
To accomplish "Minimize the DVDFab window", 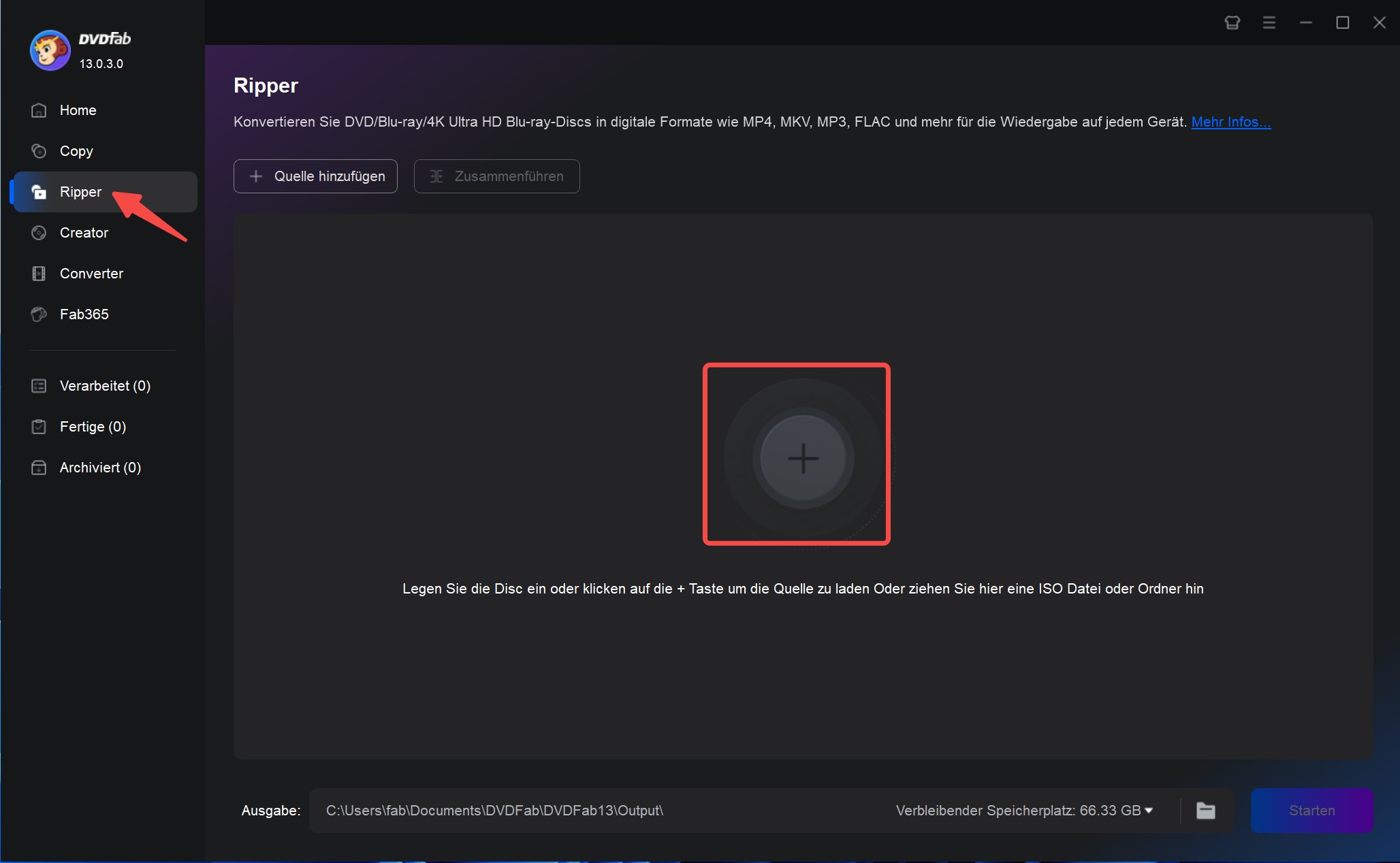I will pyautogui.click(x=1306, y=22).
